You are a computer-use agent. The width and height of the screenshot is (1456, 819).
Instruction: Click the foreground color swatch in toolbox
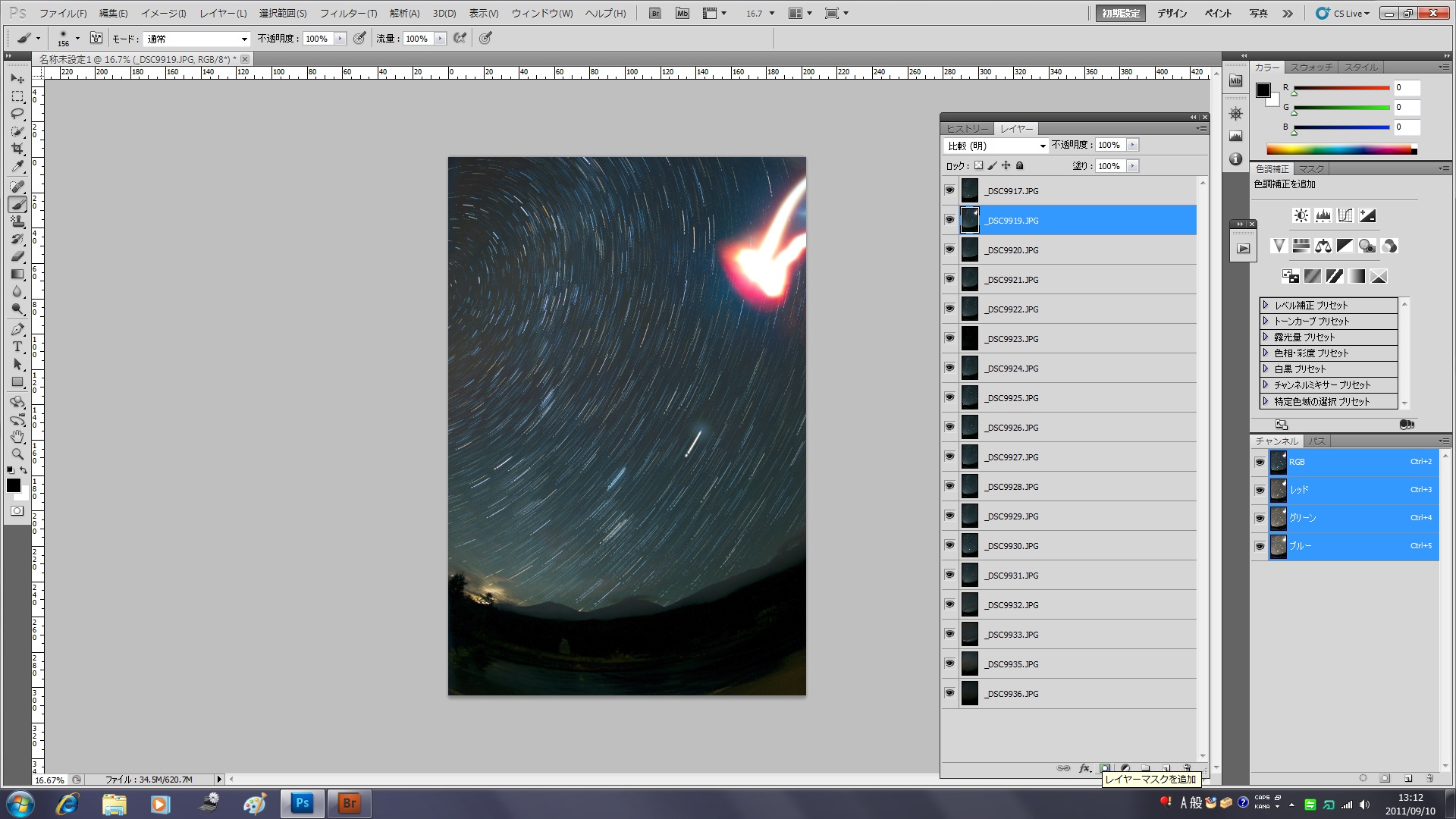pyautogui.click(x=13, y=485)
